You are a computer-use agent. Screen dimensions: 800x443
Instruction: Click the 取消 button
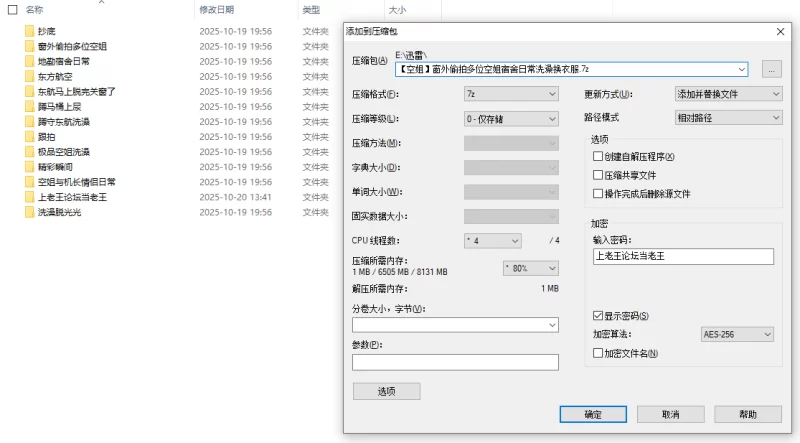point(670,414)
